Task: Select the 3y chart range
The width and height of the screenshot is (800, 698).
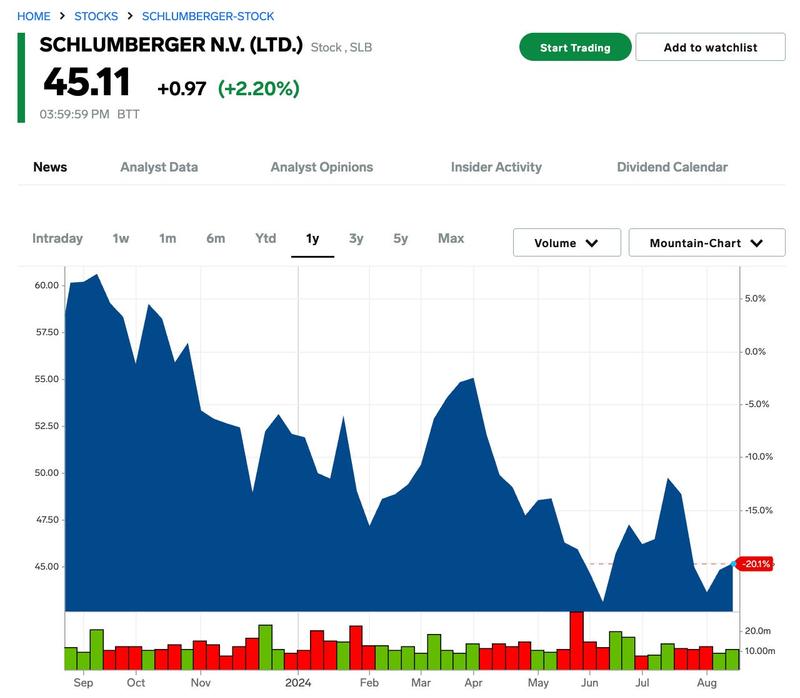Action: (x=356, y=238)
